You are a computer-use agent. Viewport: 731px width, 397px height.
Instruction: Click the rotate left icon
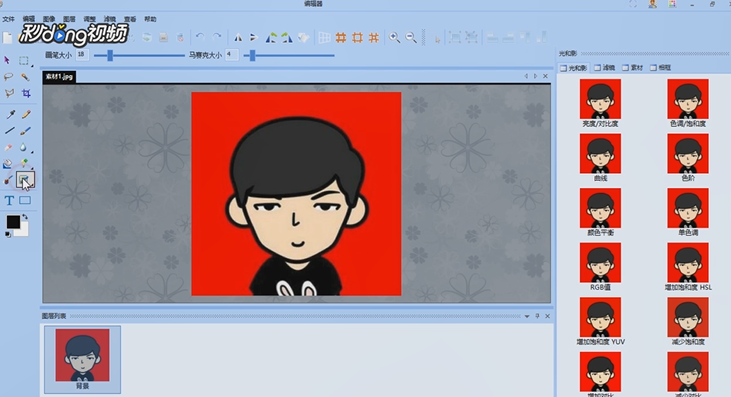[271, 38]
